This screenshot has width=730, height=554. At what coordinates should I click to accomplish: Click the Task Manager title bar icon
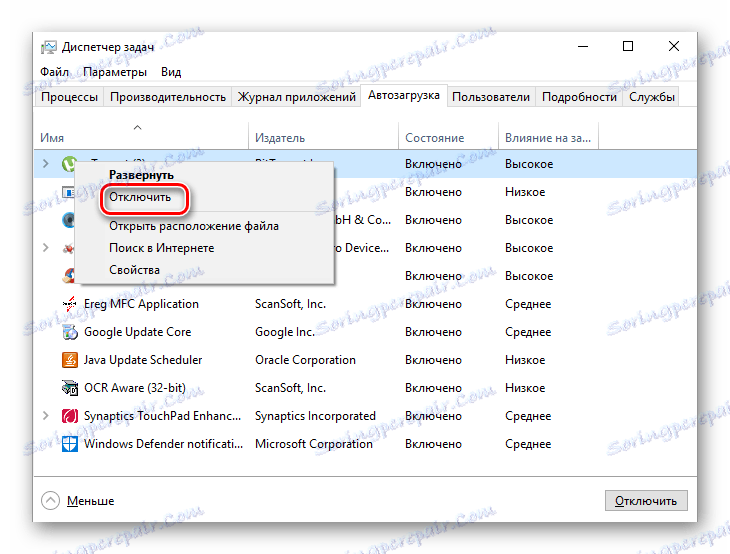coord(48,47)
